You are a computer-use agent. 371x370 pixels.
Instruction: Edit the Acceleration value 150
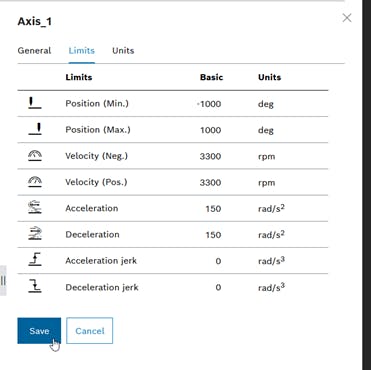coord(213,209)
